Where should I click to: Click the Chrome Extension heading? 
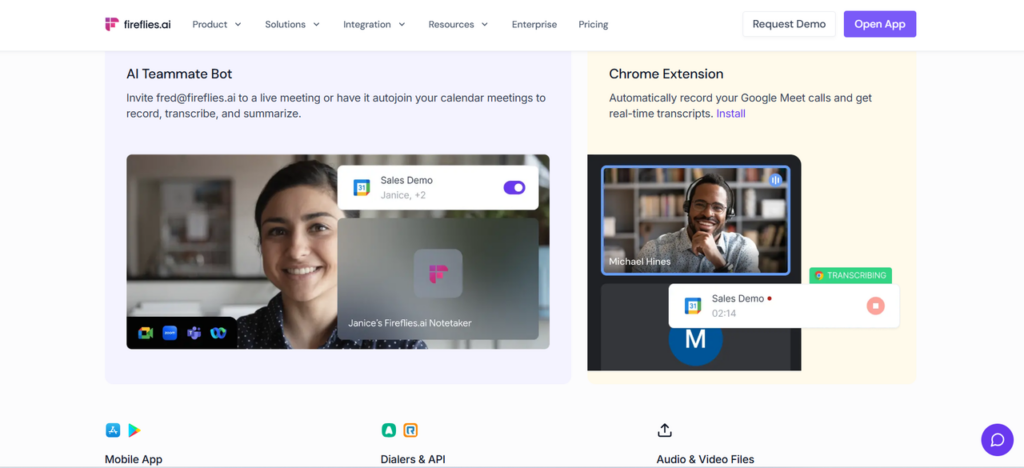coord(666,74)
